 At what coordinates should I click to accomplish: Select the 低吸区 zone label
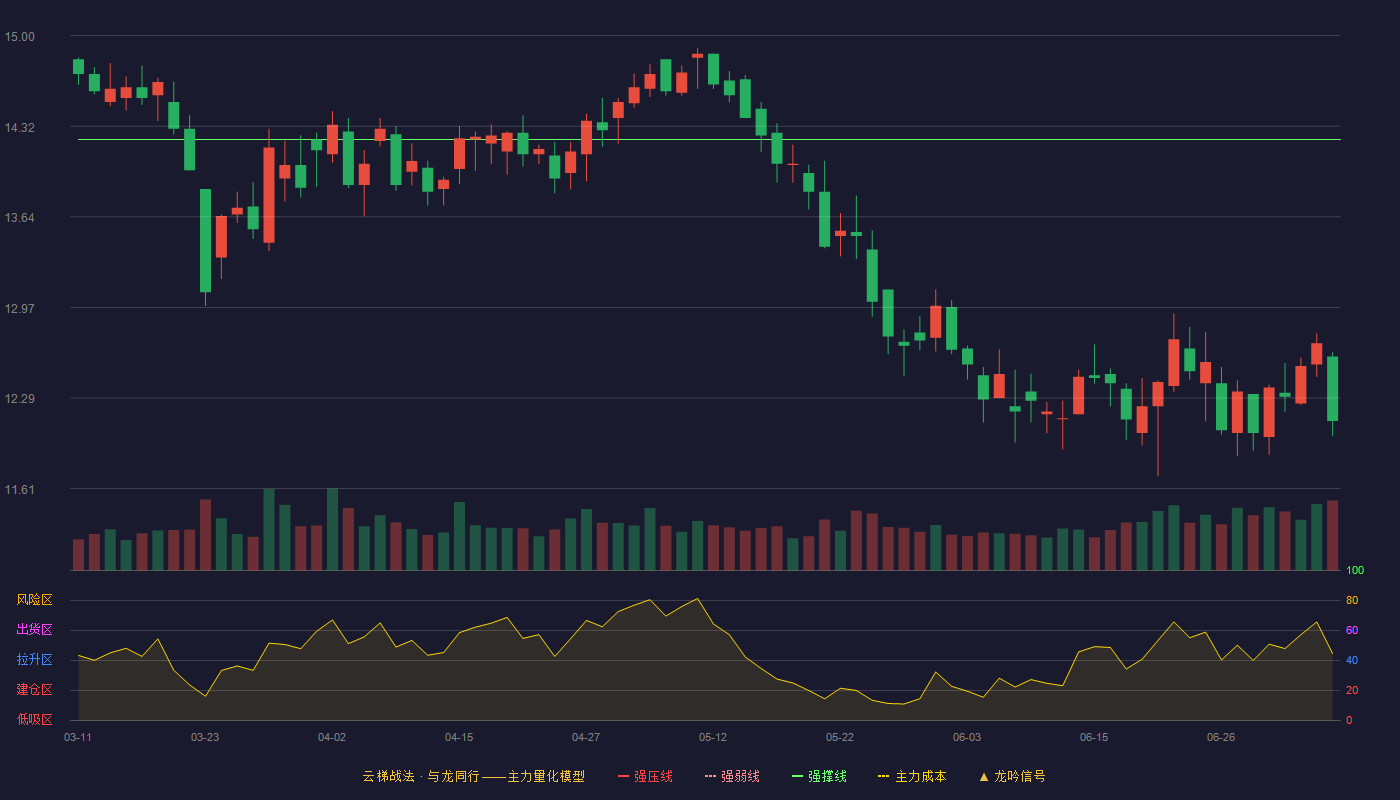point(34,719)
